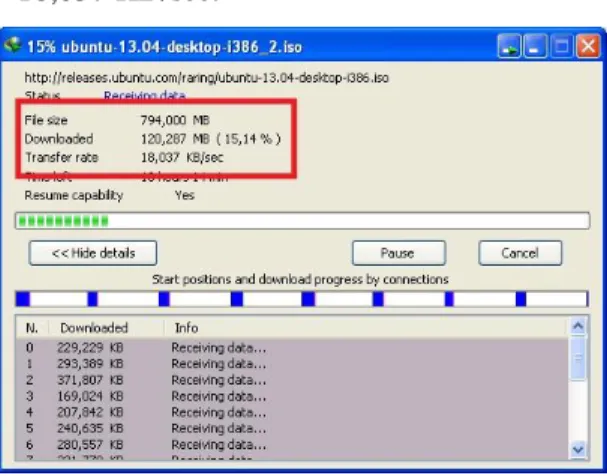Image resolution: width=607 pixels, height=476 pixels.
Task: Select connection row 207,842 KB
Action: (x=293, y=413)
